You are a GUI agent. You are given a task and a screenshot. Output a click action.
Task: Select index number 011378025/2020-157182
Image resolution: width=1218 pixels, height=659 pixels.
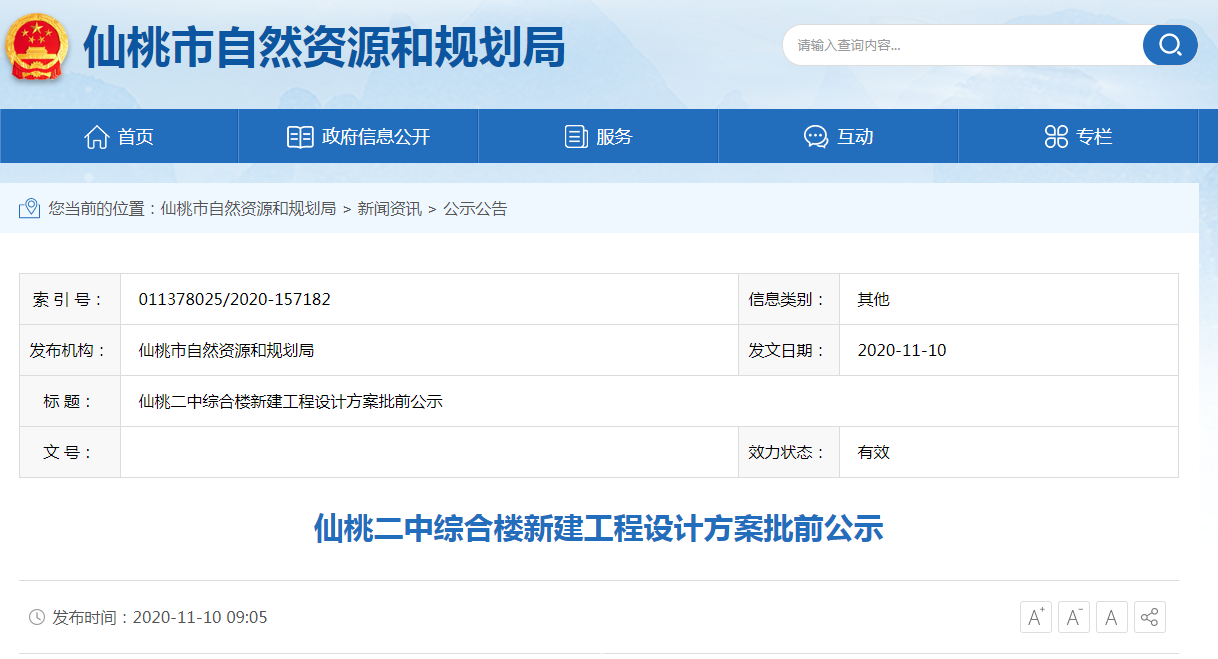coord(235,299)
